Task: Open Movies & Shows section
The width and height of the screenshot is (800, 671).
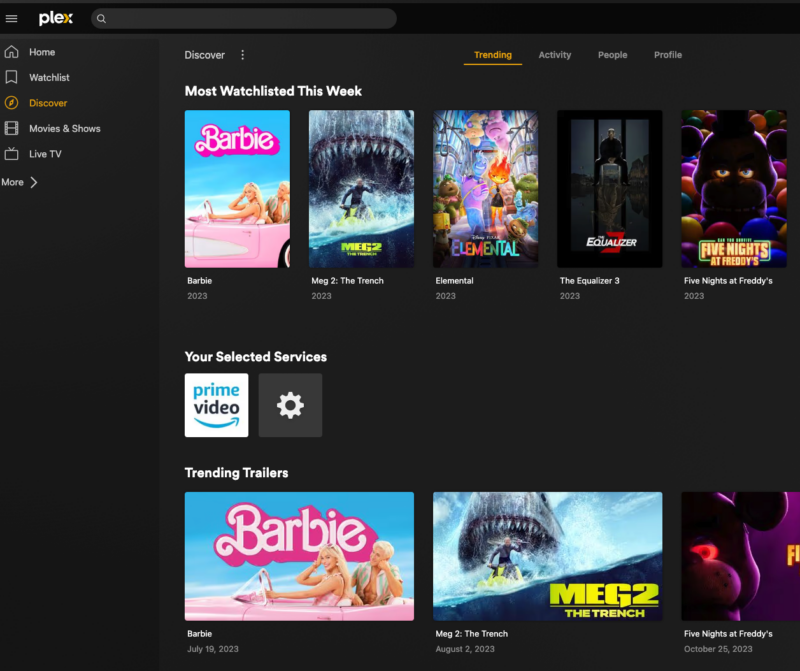Action: [x=65, y=129]
